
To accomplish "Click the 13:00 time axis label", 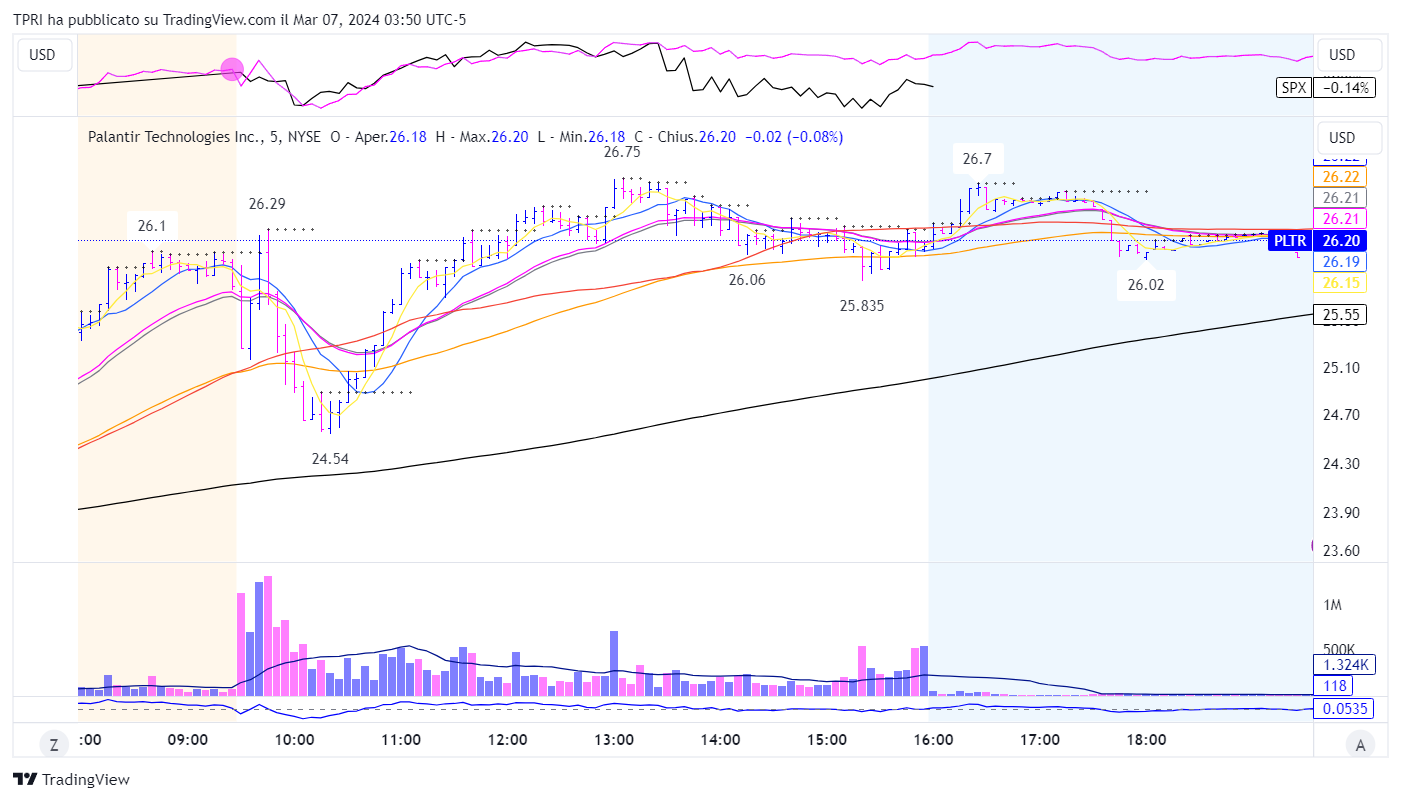I will pos(613,741).
